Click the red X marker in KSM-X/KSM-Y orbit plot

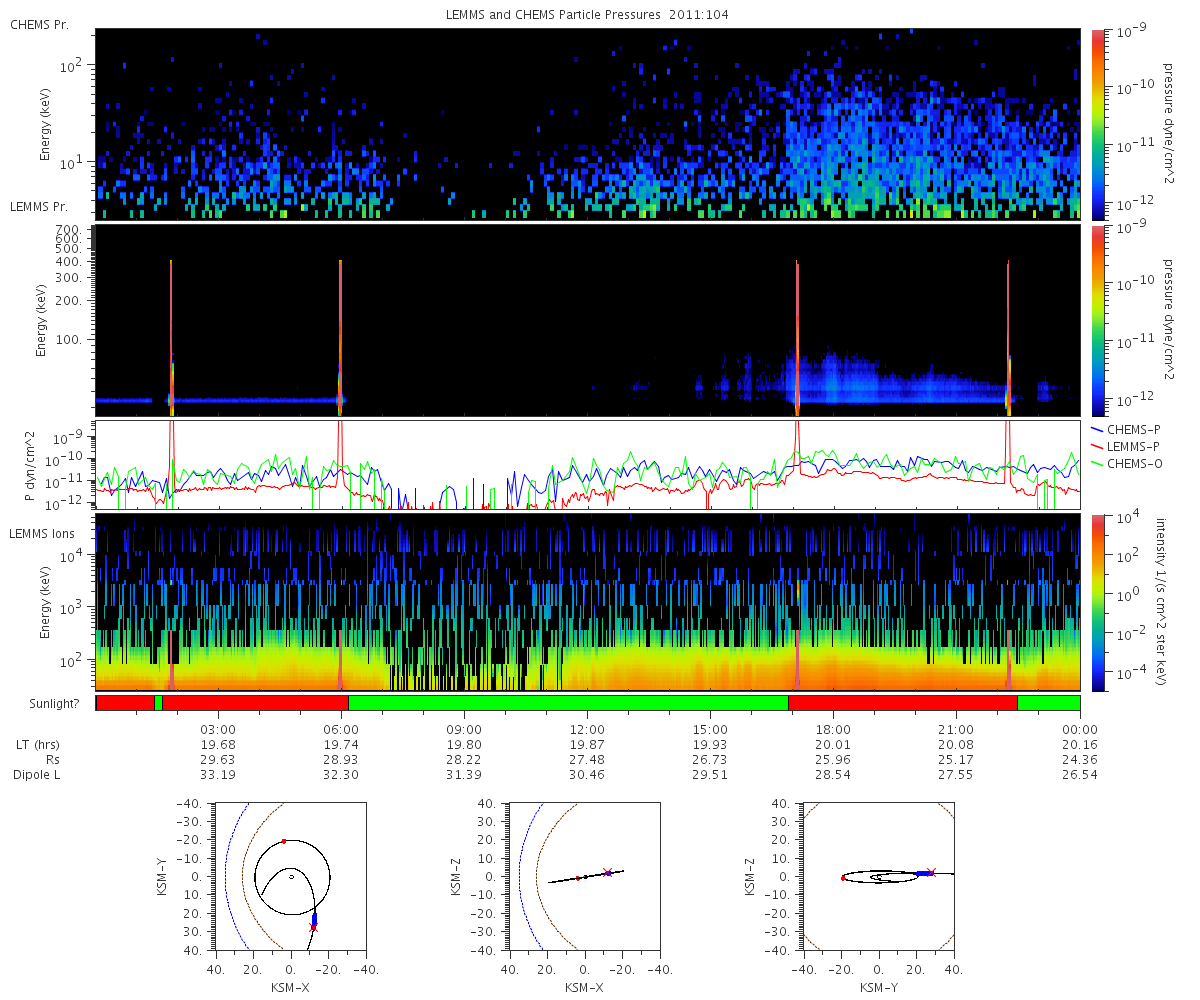coord(314,928)
